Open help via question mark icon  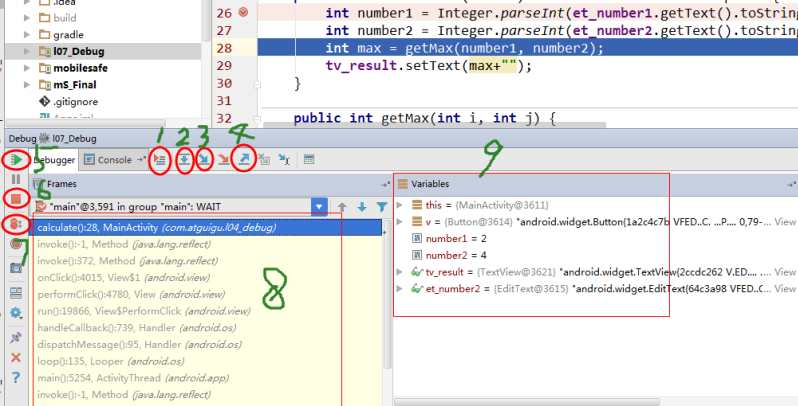16,378
